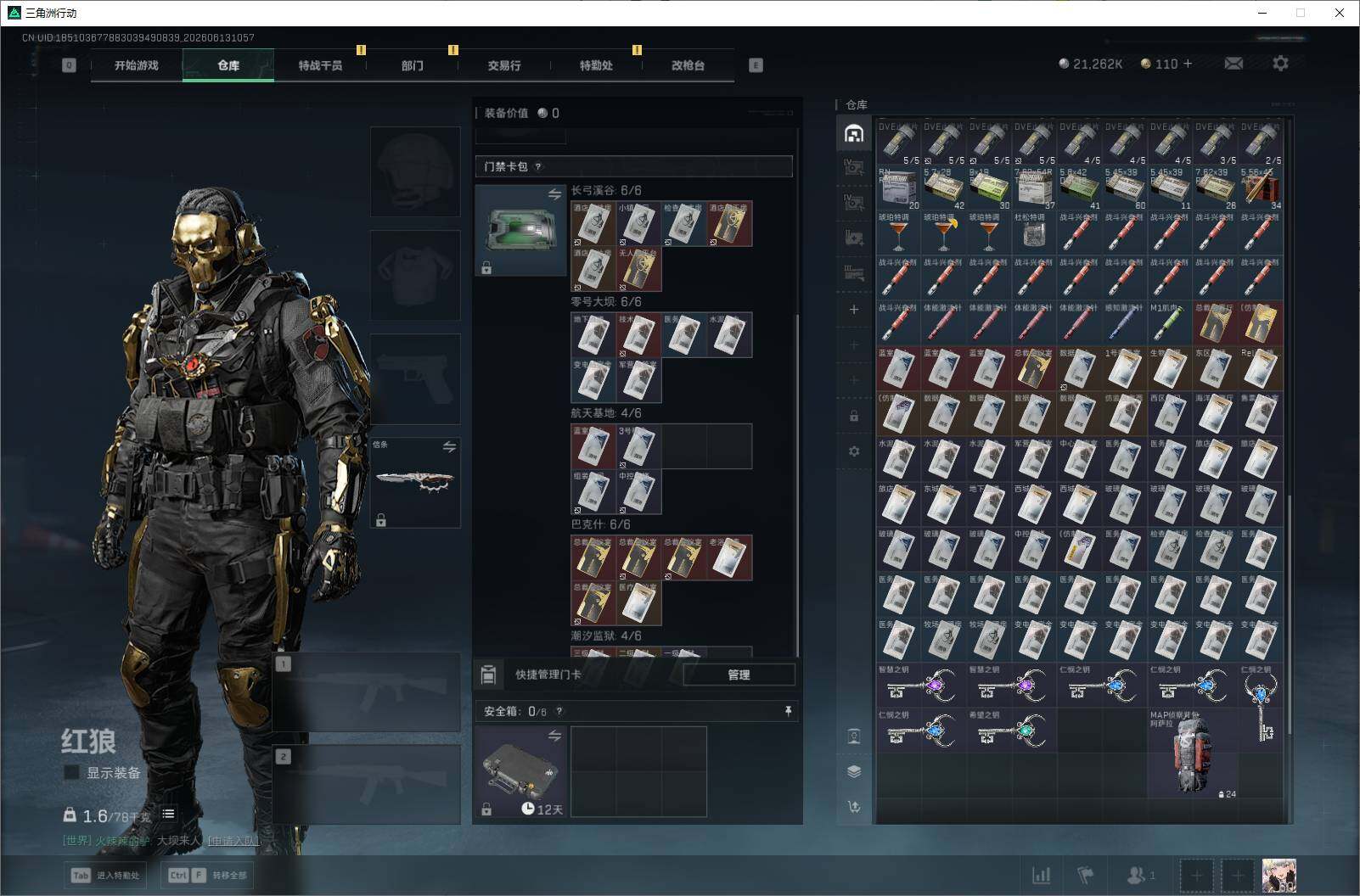Image resolution: width=1360 pixels, height=896 pixels.
Task: Open the 改枪台 tab
Action: 688,65
